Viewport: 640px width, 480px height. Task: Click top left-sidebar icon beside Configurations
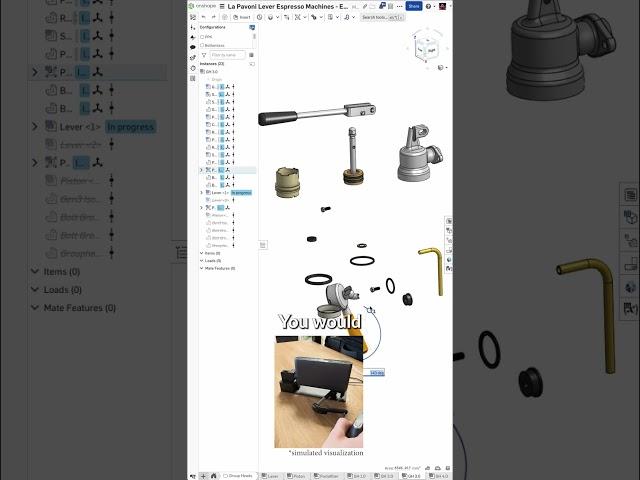tap(193, 27)
